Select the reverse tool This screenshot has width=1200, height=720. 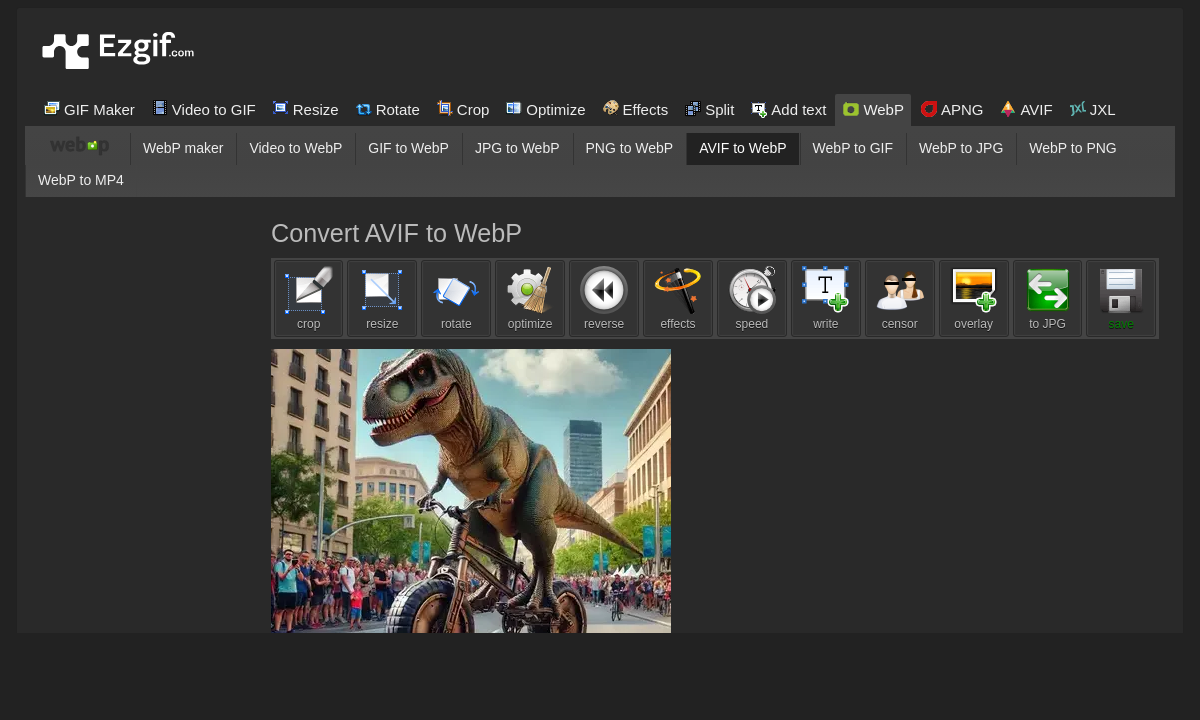pyautogui.click(x=604, y=298)
